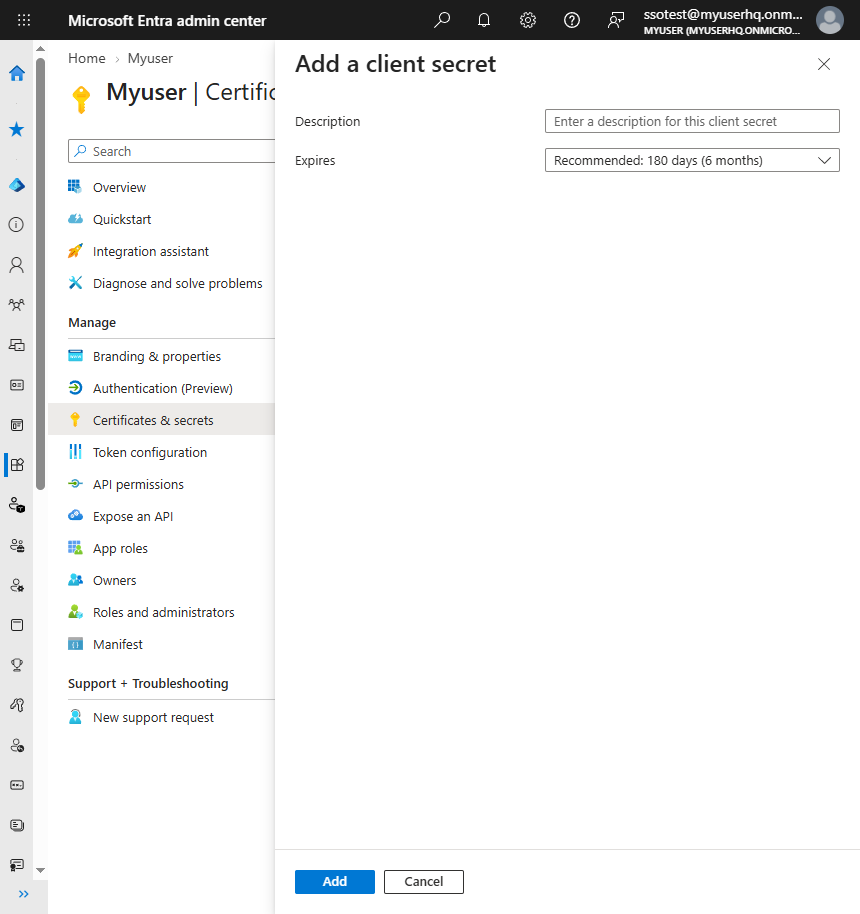Viewport: 860px width, 914px height.
Task: Open Manifest editor
Action: pyautogui.click(x=118, y=645)
